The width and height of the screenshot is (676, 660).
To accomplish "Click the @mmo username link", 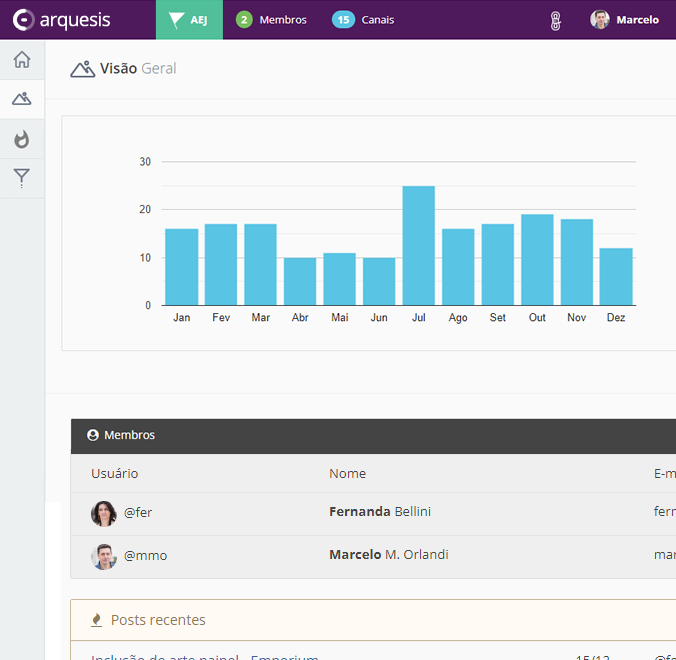I will [145, 555].
